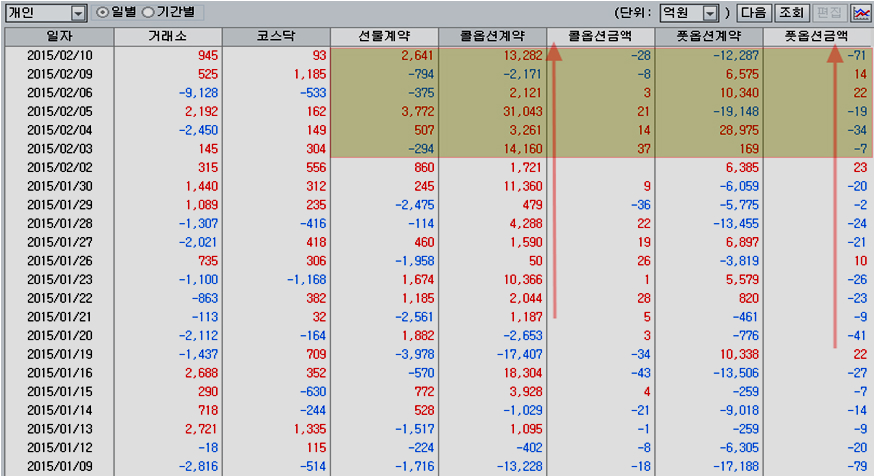874x476 pixels.
Task: Click the 편집 button
Action: pyautogui.click(x=828, y=13)
